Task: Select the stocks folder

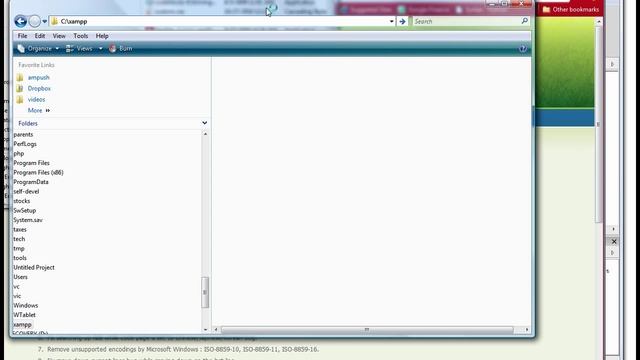Action: 22,201
